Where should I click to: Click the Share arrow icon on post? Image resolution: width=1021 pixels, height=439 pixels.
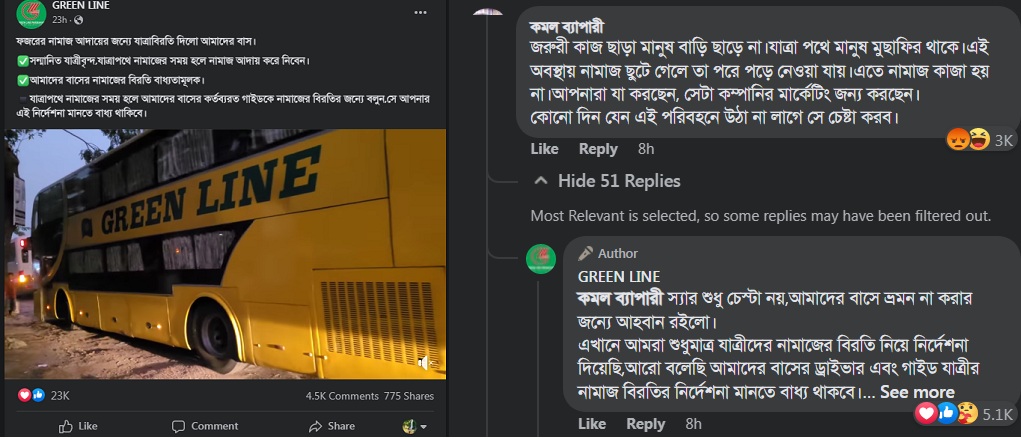[x=308, y=426]
